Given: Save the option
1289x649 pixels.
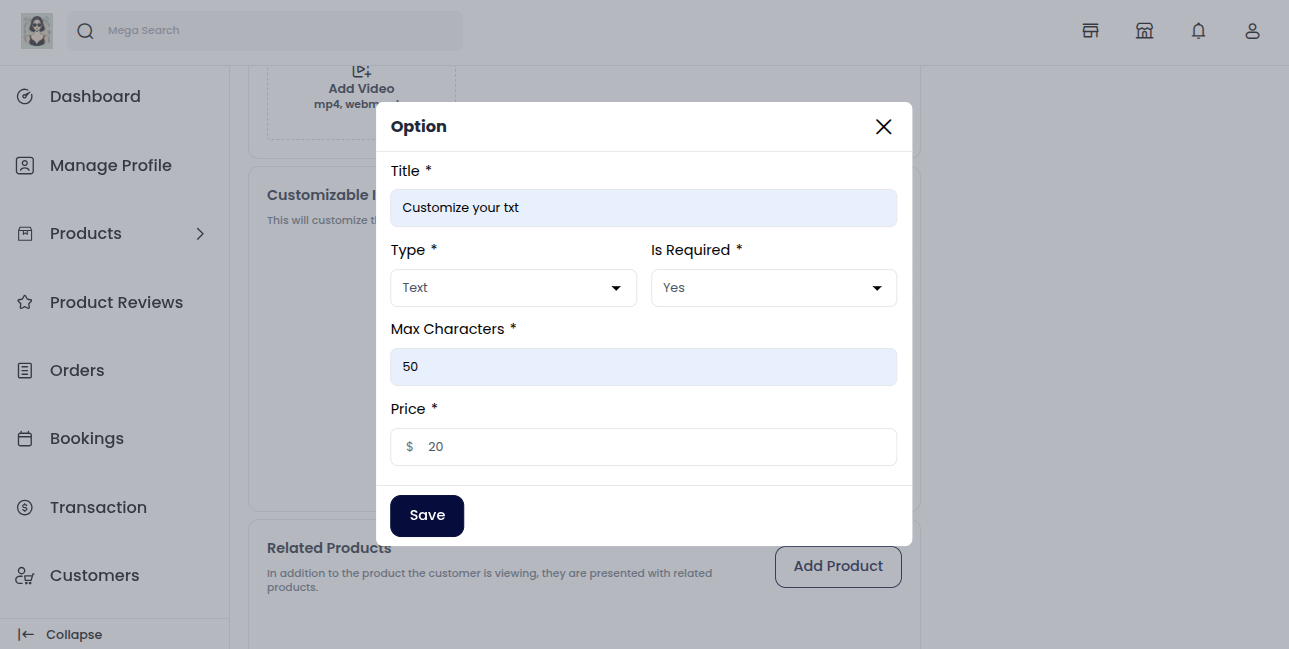Looking at the screenshot, I should (x=427, y=516).
